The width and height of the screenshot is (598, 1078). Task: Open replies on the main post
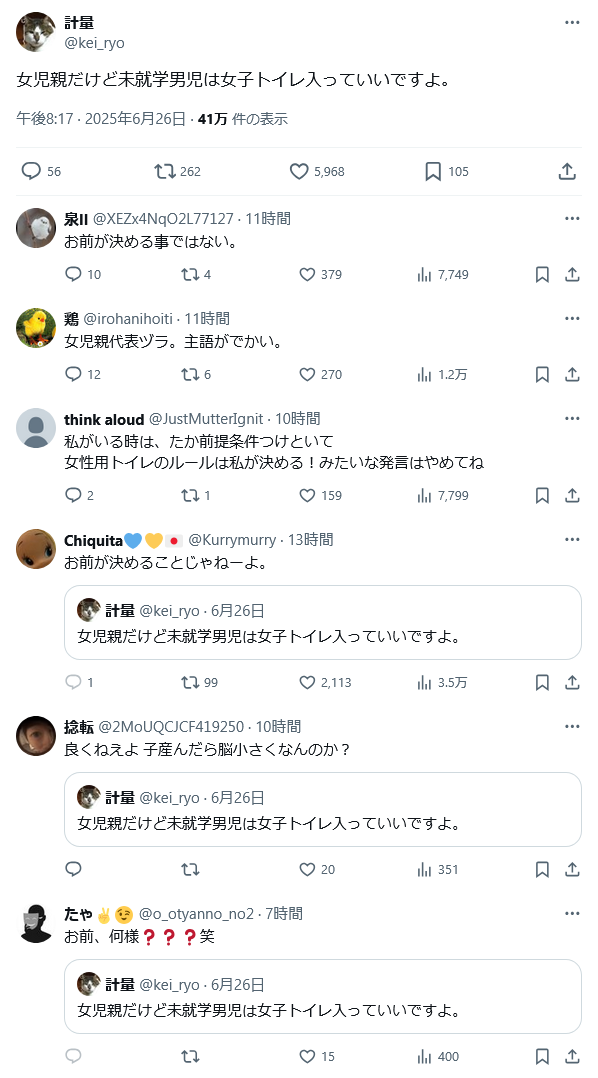point(41,171)
